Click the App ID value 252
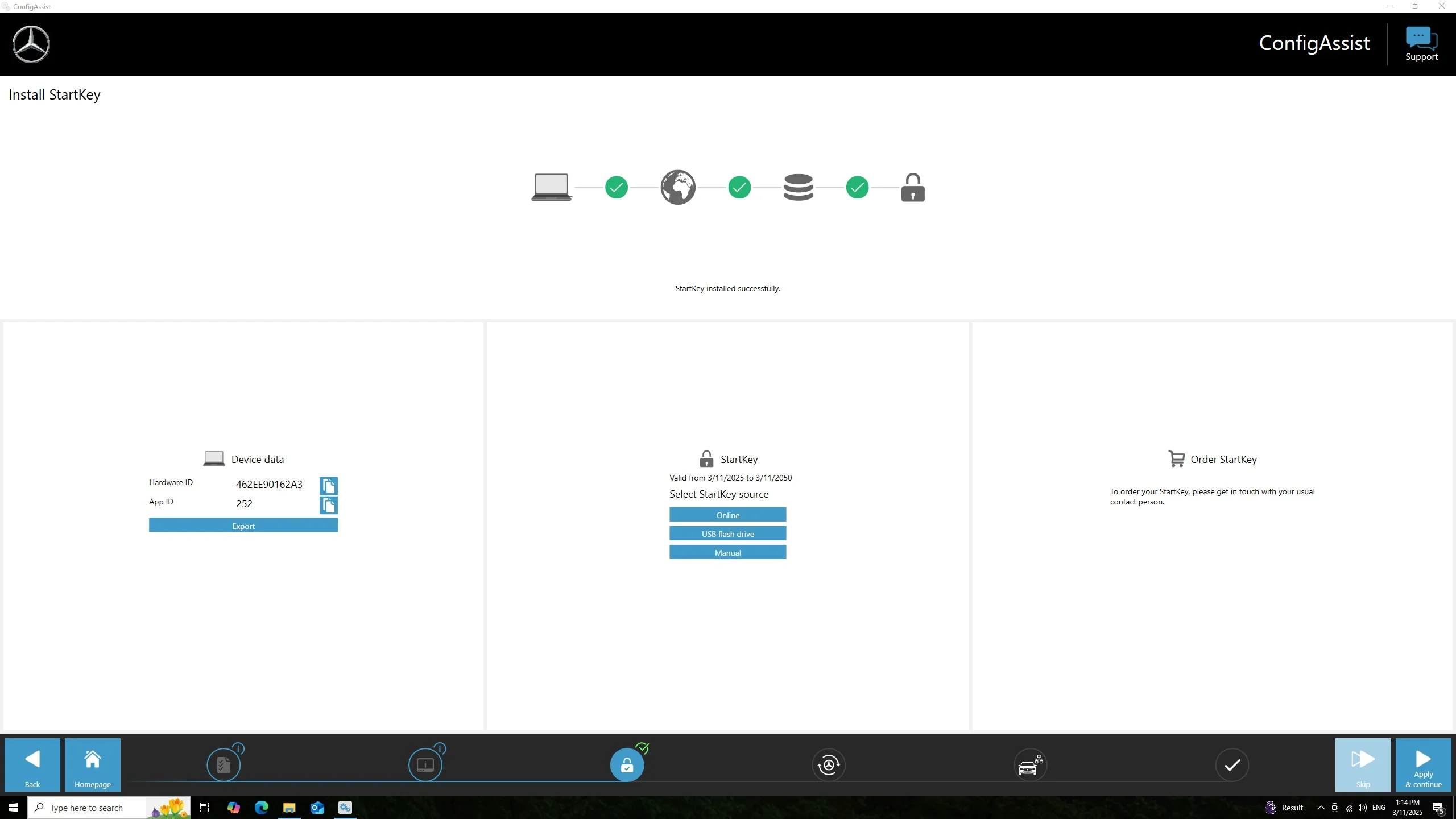The width and height of the screenshot is (1456, 819). click(244, 504)
